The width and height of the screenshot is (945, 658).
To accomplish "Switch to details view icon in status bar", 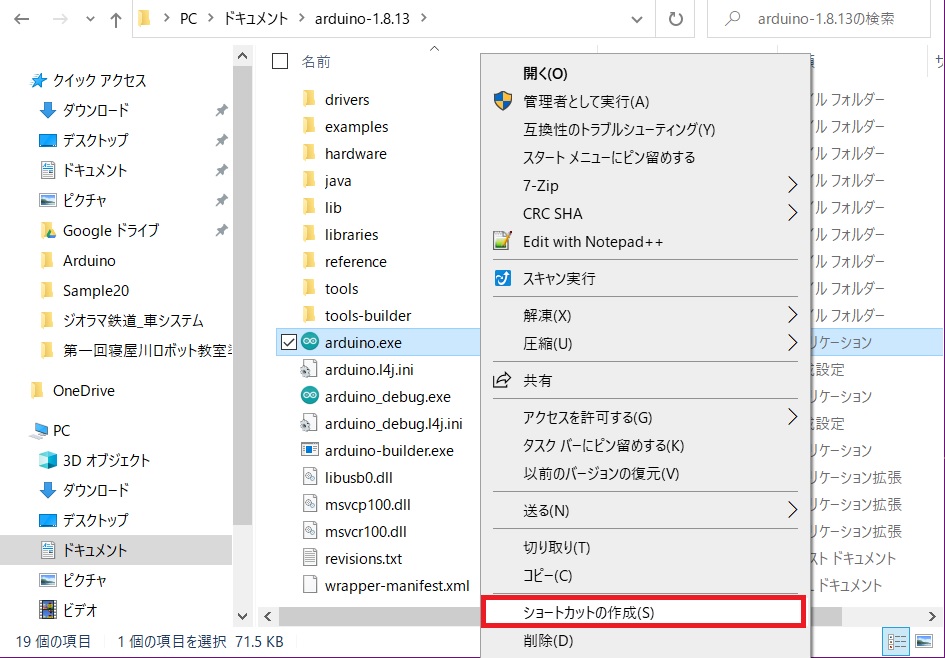I will coord(896,641).
